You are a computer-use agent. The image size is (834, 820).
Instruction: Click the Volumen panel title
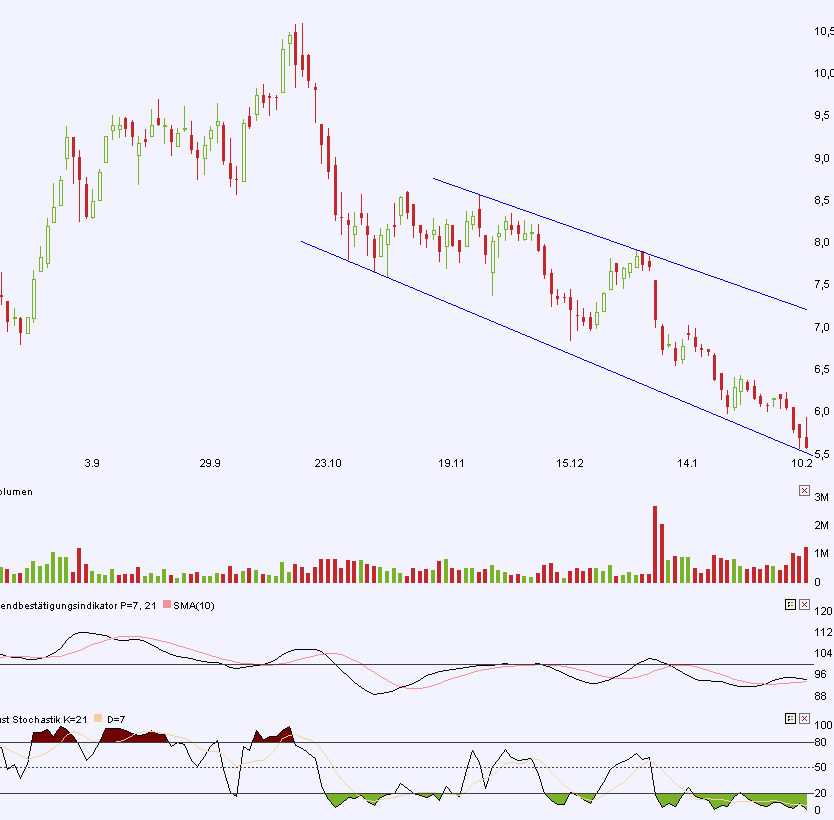pos(16,492)
